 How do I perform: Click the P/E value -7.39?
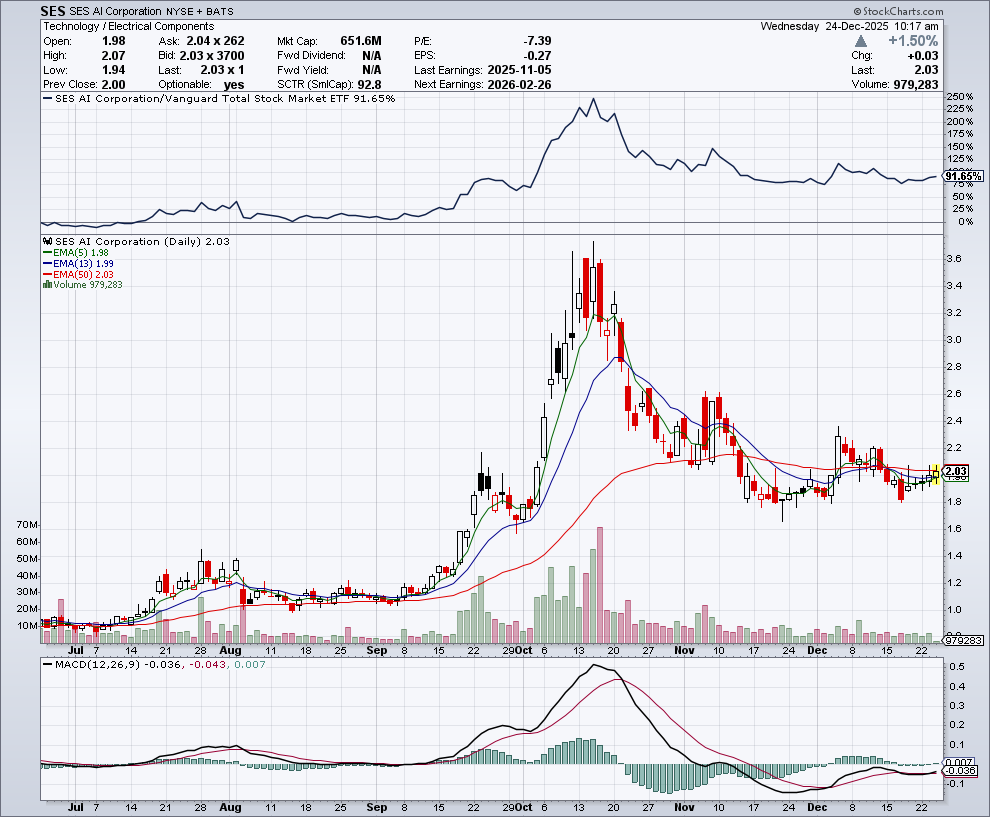click(x=537, y=41)
